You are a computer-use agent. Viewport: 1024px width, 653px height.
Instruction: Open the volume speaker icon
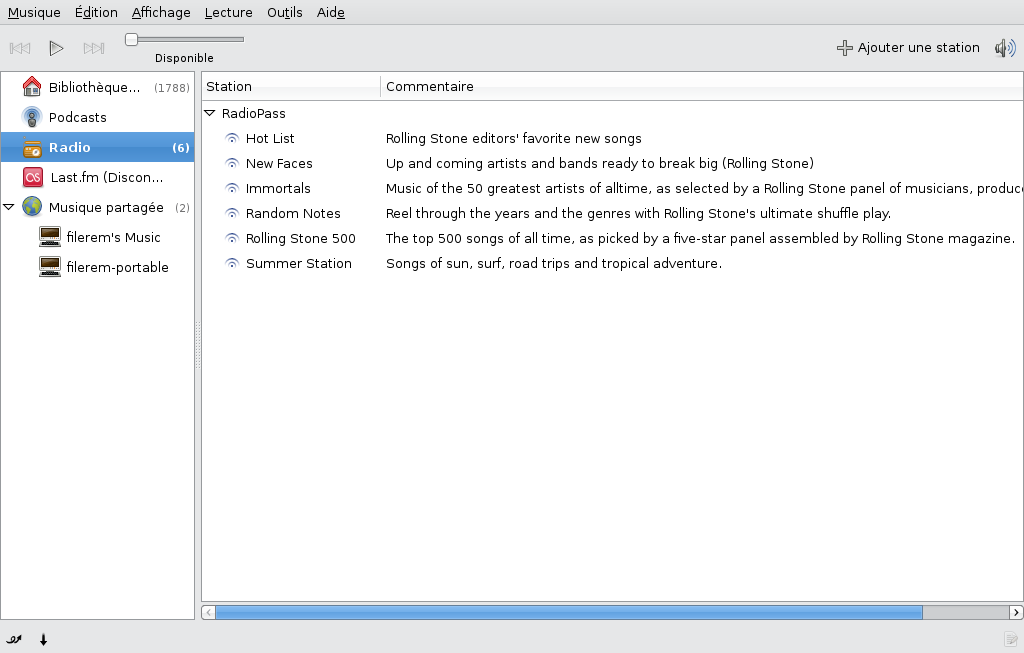click(x=1004, y=48)
